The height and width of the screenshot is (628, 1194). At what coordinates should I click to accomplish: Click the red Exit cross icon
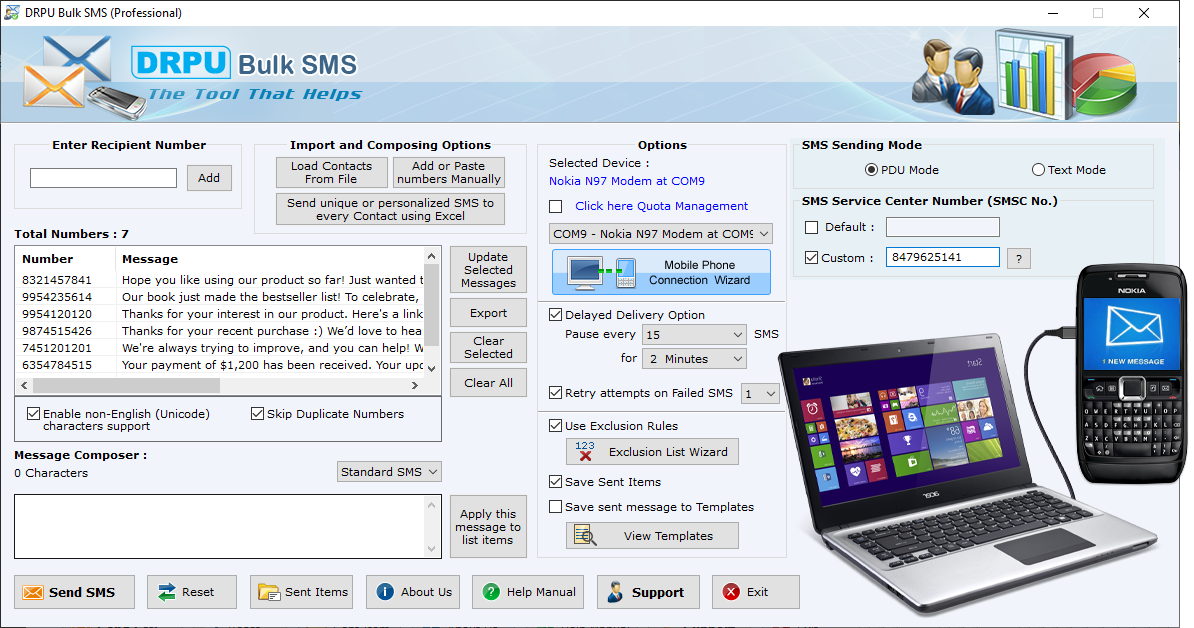point(731,591)
